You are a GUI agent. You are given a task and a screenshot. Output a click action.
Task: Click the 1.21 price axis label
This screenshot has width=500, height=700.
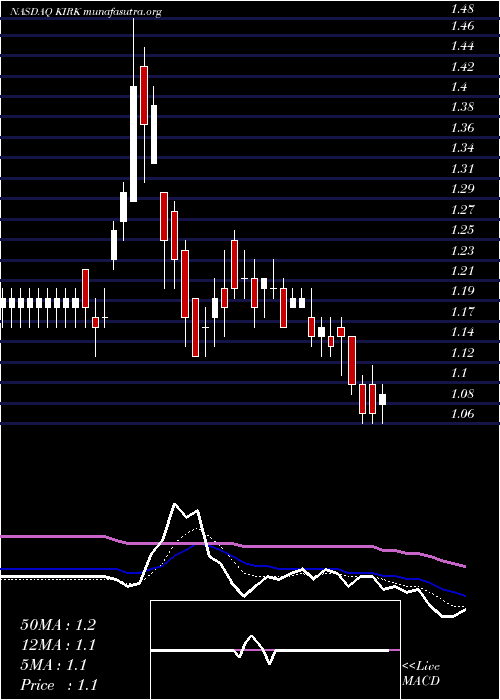click(462, 271)
